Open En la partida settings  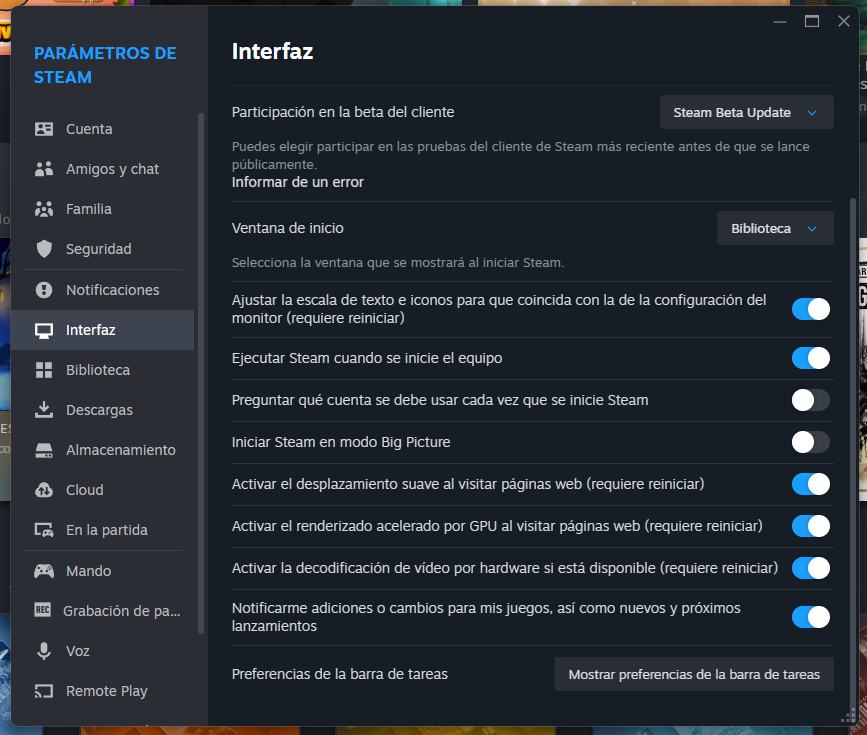point(107,530)
